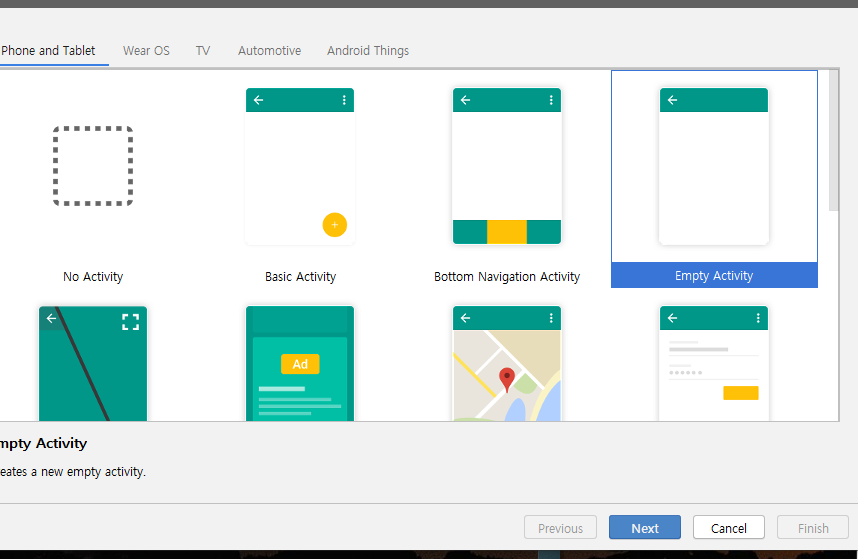Click the fullscreen expand icon in the Fullscreen template
This screenshot has height=559, width=858.
(x=130, y=322)
